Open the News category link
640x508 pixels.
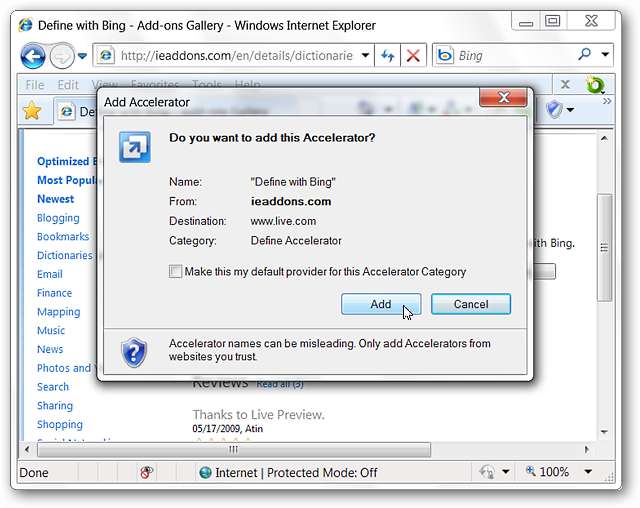pos(50,349)
